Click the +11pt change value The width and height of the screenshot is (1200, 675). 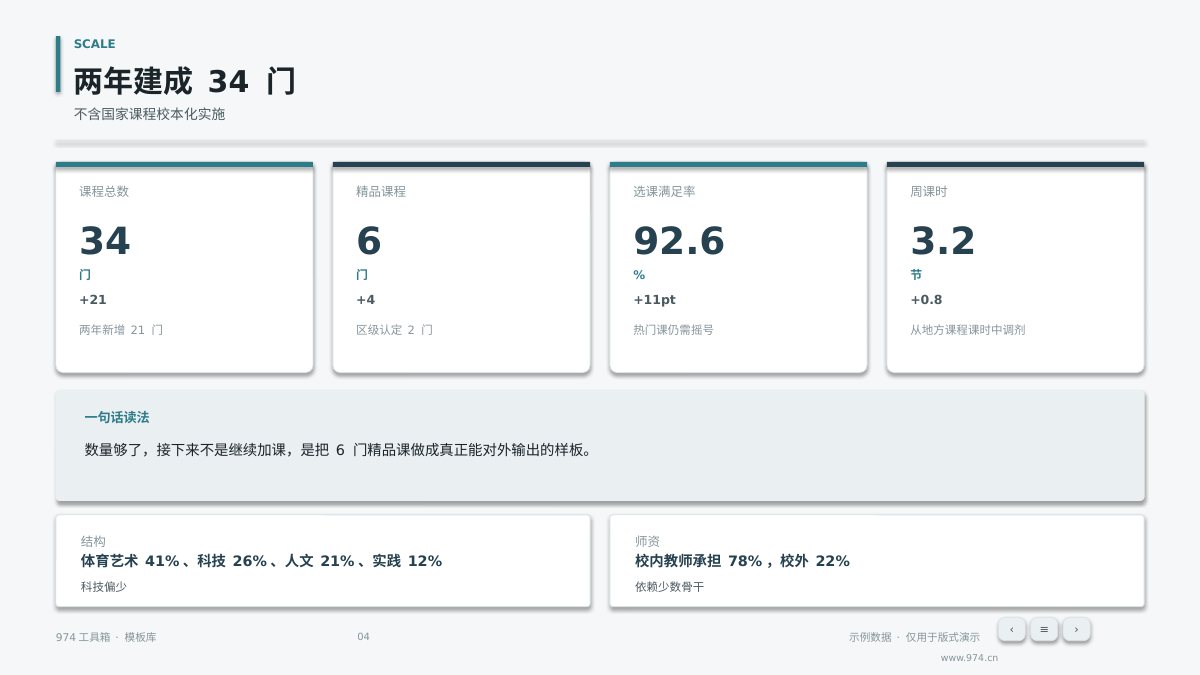[x=655, y=300]
